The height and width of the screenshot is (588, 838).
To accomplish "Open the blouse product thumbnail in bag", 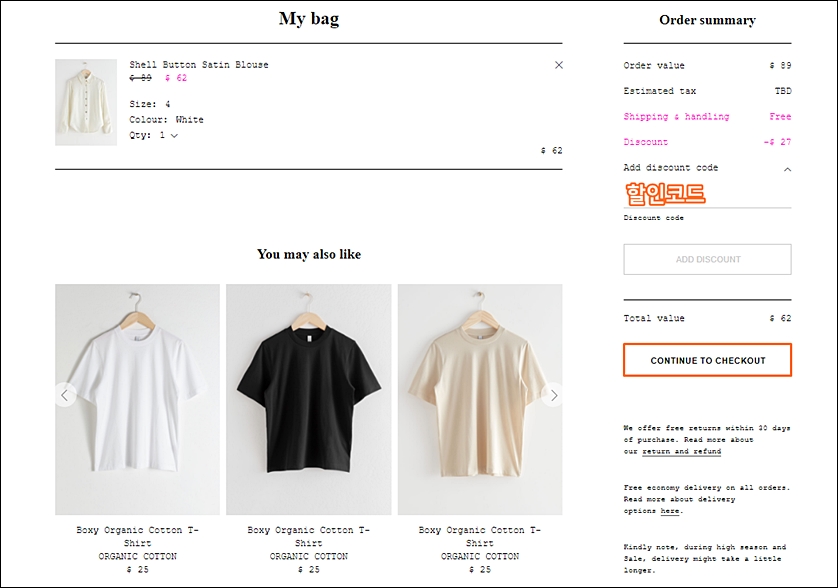I will tap(86, 102).
